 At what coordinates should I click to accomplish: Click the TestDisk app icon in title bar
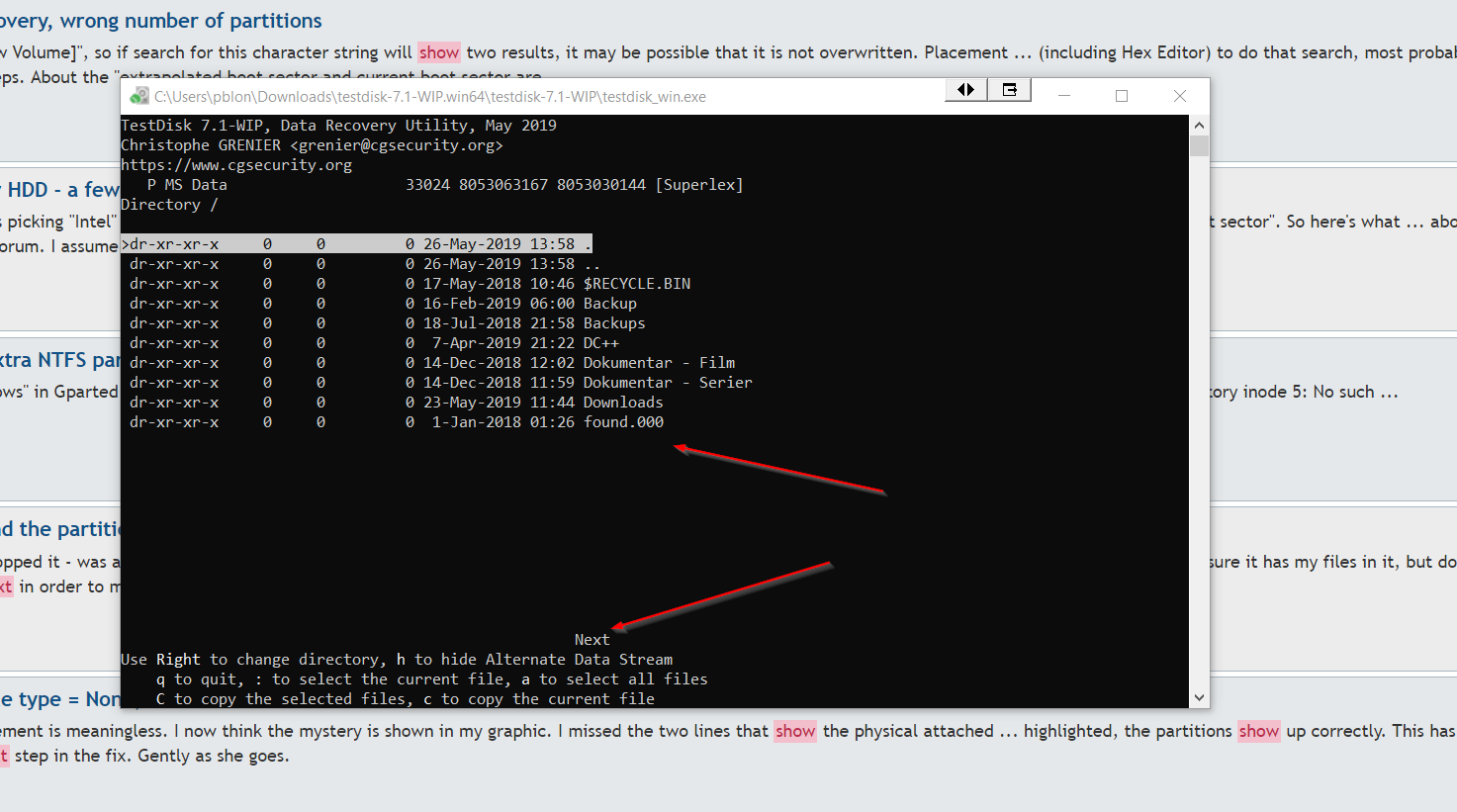point(139,96)
